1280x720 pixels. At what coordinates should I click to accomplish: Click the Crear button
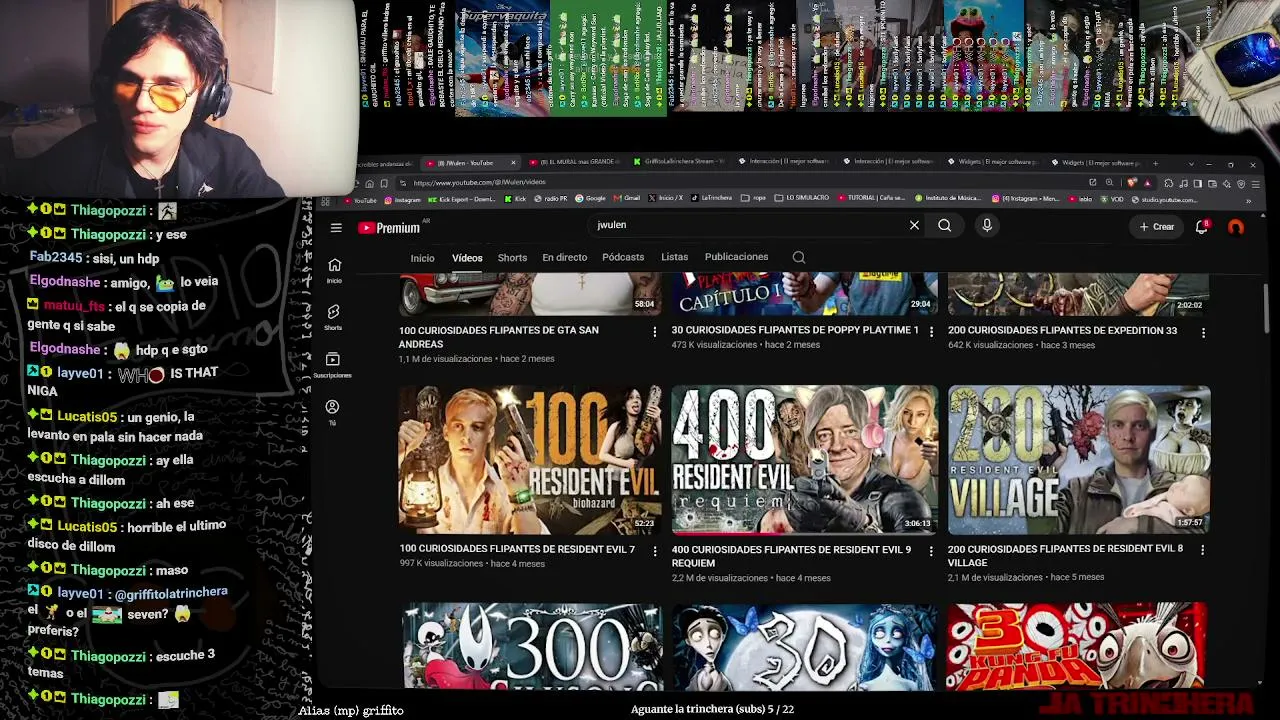tap(1157, 227)
